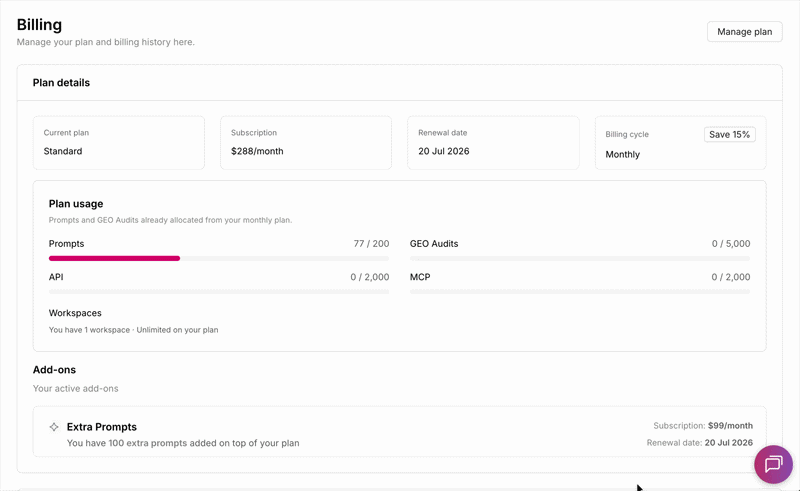Image resolution: width=800 pixels, height=491 pixels.
Task: Click the 77 / 200 prompts count
Action: [371, 243]
